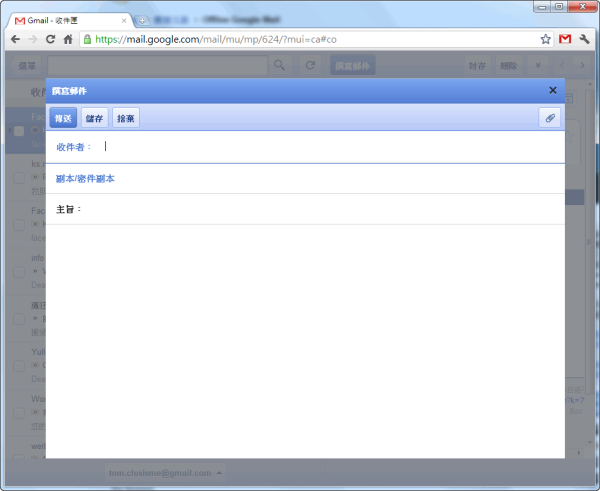Screen dimensions: 600x491
Task: Close the Gmail browser tab
Action: click(x=124, y=21)
